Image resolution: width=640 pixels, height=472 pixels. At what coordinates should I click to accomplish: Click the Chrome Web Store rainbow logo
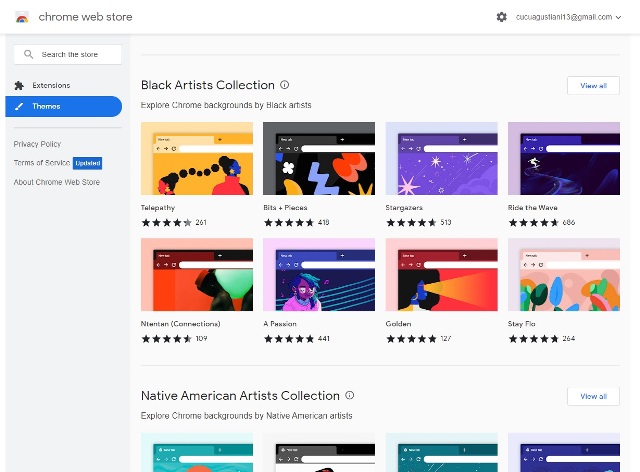pyautogui.click(x=22, y=17)
